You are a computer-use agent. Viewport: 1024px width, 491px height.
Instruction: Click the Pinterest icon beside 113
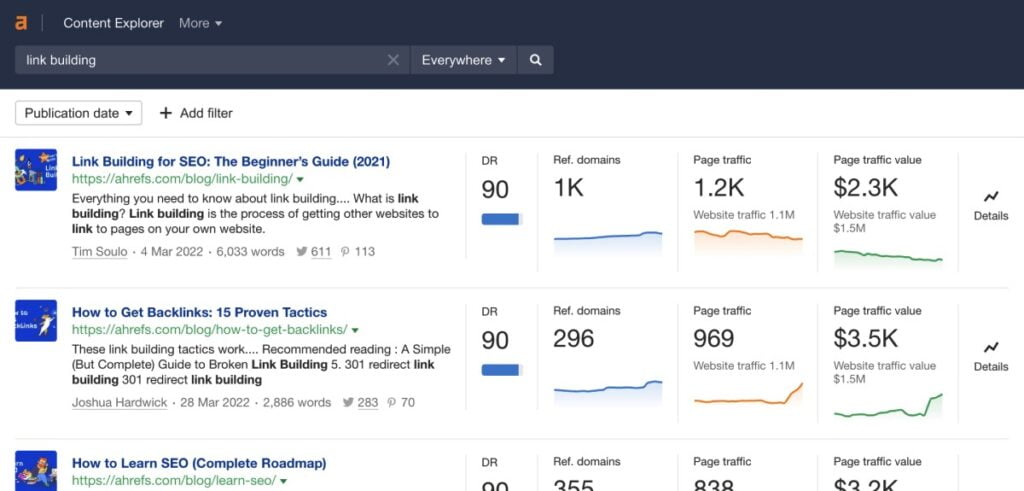345,251
